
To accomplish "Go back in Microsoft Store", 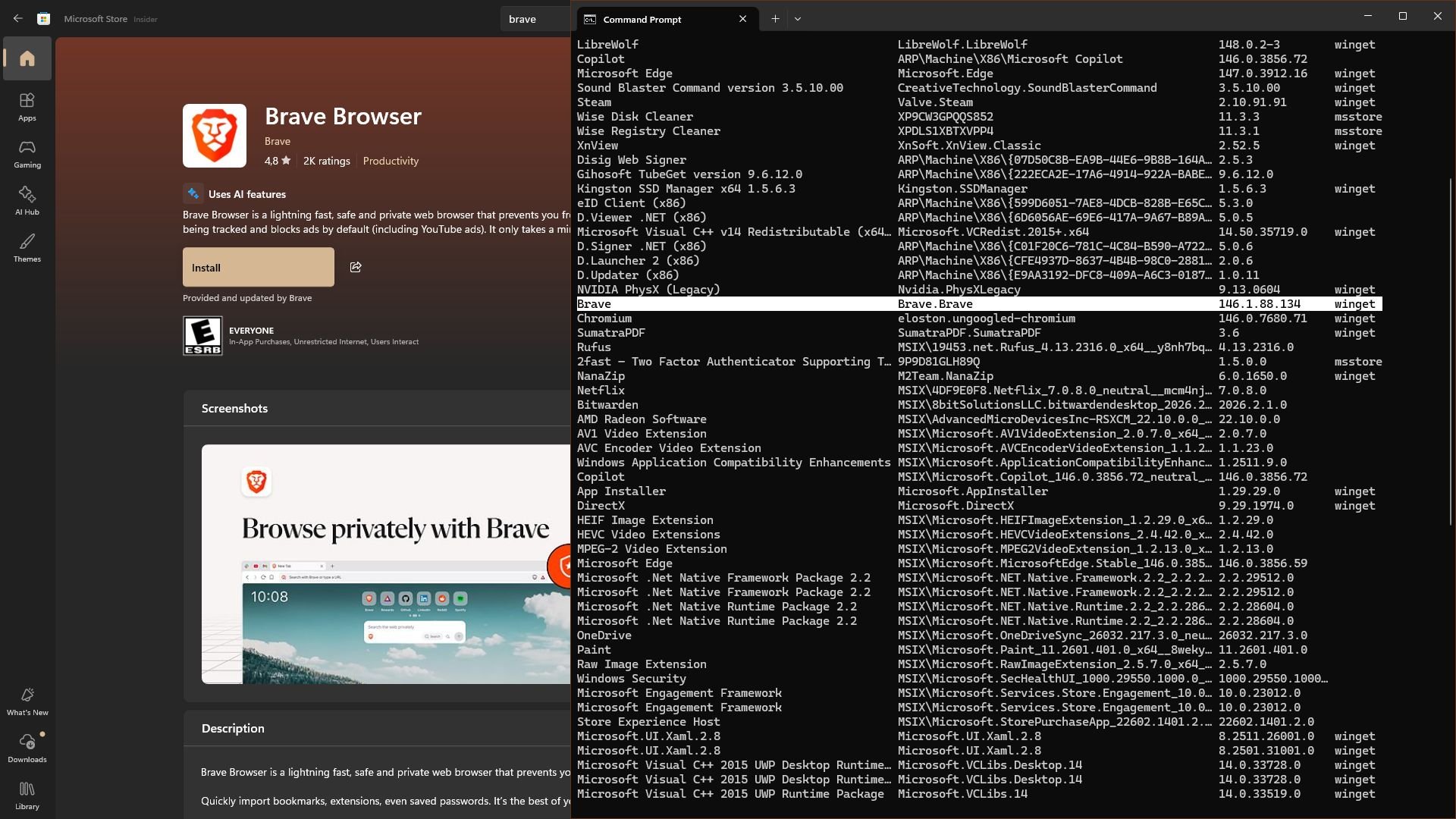I will (x=18, y=19).
